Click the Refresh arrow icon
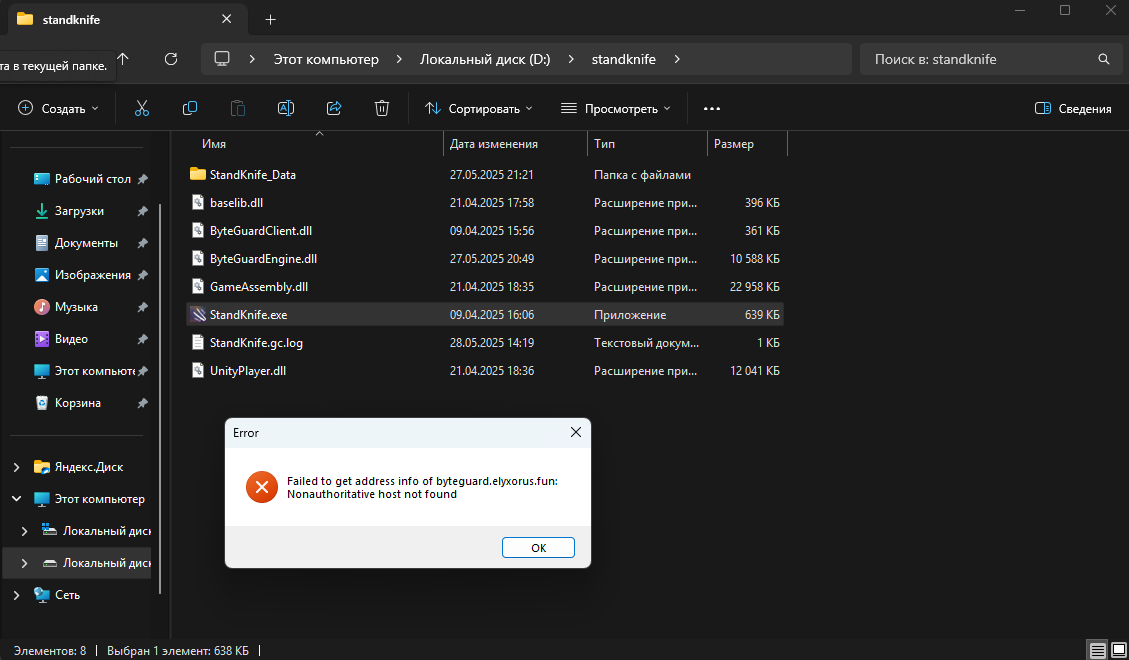The width and height of the screenshot is (1129, 660). [171, 59]
